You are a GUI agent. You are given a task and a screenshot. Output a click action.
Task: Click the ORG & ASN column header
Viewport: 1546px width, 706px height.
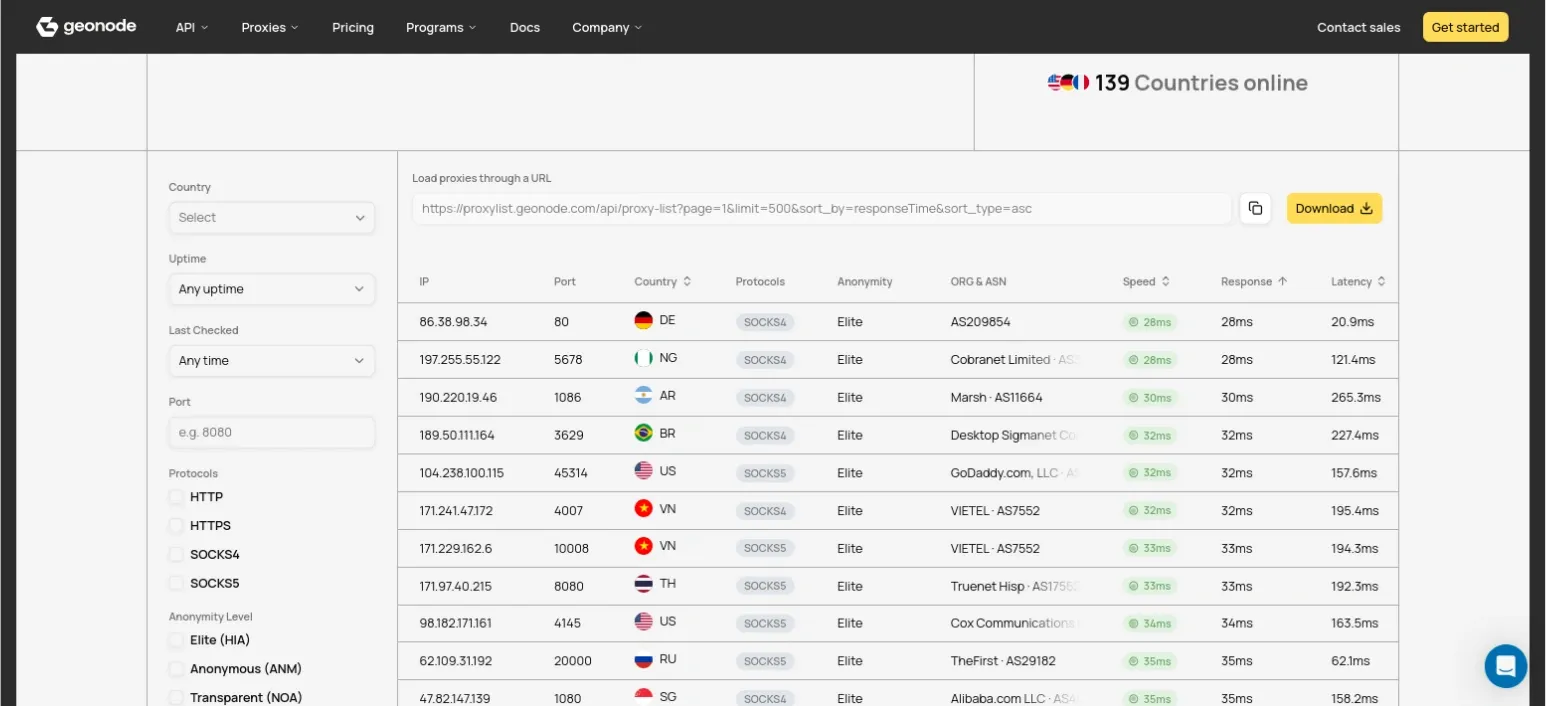click(978, 282)
